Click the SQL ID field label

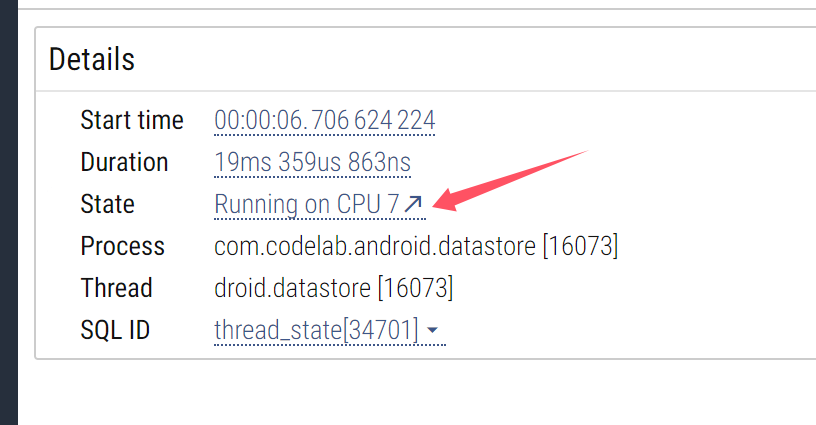tap(115, 330)
